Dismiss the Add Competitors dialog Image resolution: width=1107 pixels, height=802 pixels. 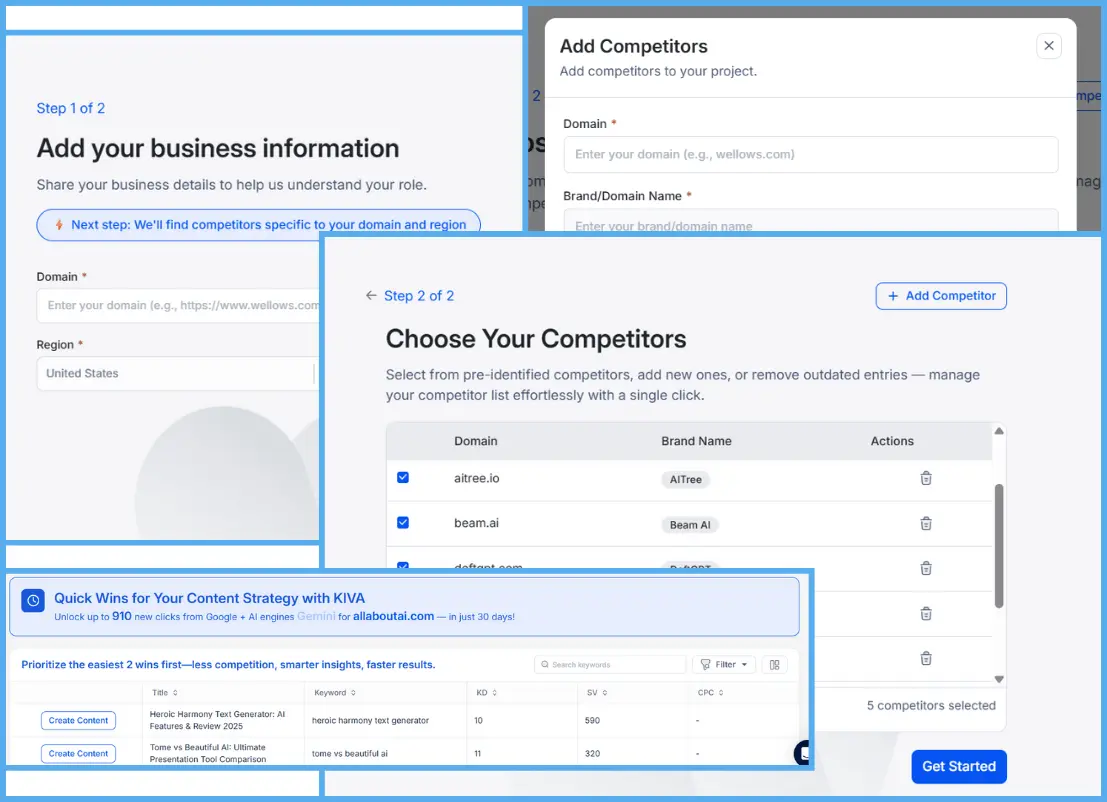pyautogui.click(x=1049, y=45)
